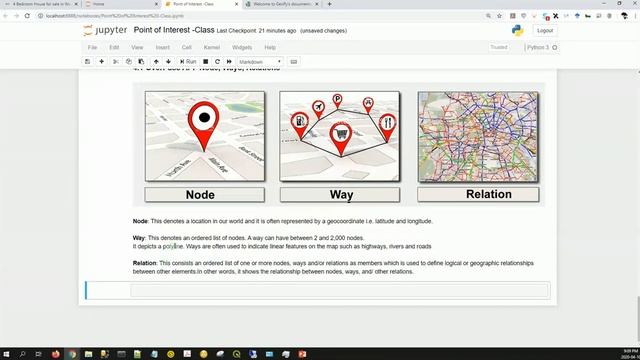The width and height of the screenshot is (640, 360).
Task: Open the cell type Markdown dropdown
Action: [260, 62]
